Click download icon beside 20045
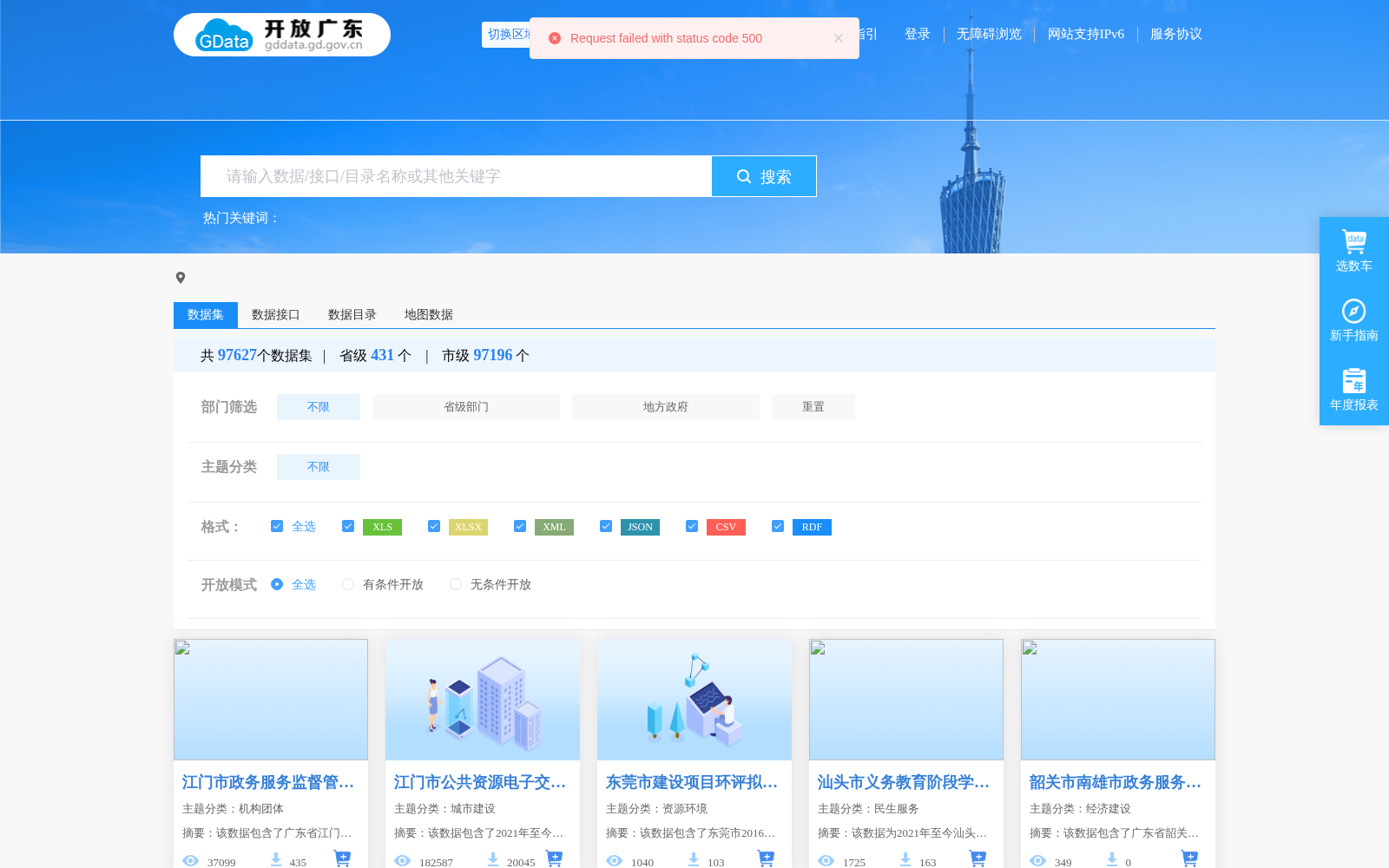This screenshot has width=1389, height=868. (x=492, y=859)
